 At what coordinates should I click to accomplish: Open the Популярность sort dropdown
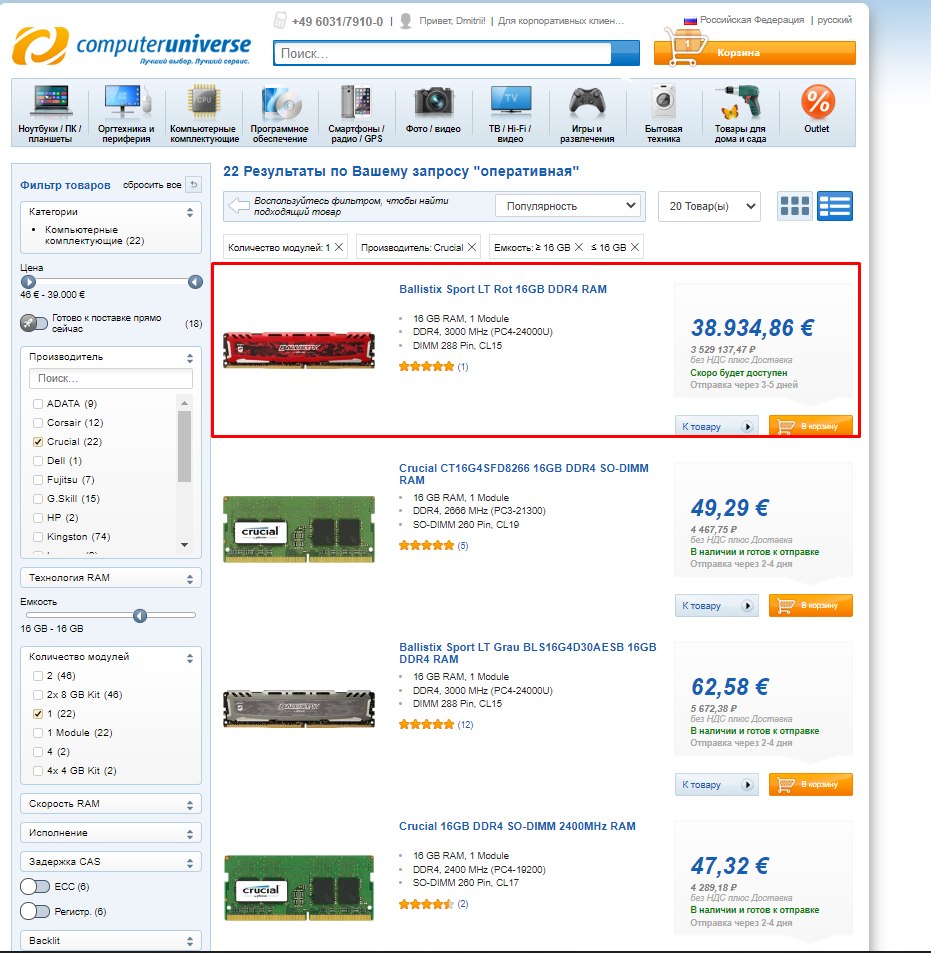pos(570,206)
